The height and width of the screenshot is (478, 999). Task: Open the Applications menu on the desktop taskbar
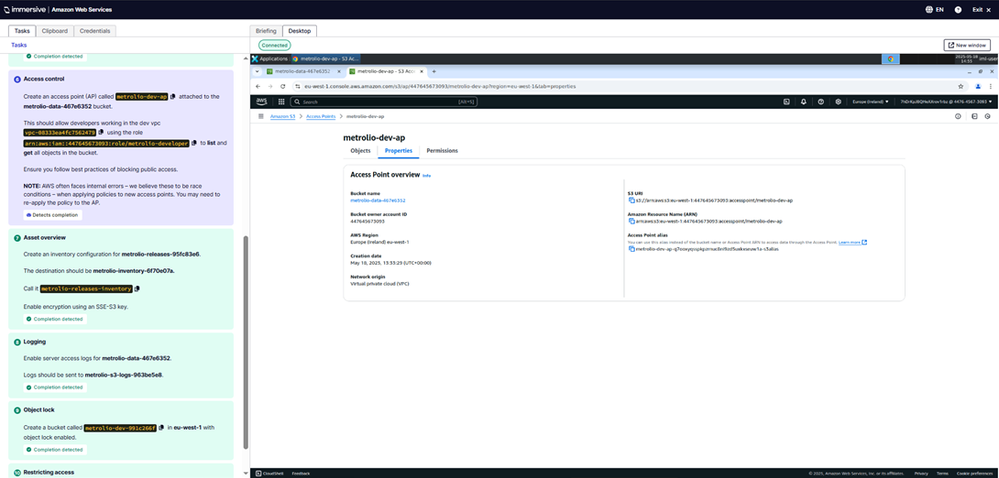[x=270, y=59]
